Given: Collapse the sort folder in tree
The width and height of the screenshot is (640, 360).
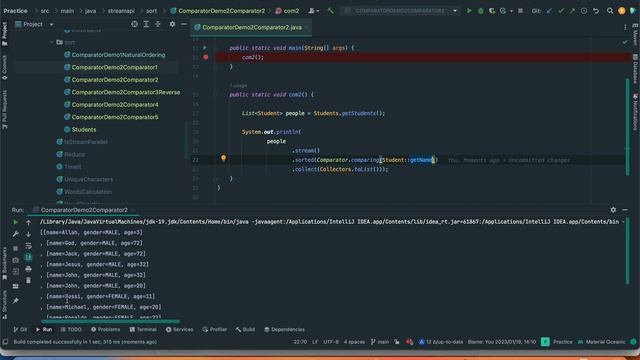Looking at the screenshot, I should (52, 42).
